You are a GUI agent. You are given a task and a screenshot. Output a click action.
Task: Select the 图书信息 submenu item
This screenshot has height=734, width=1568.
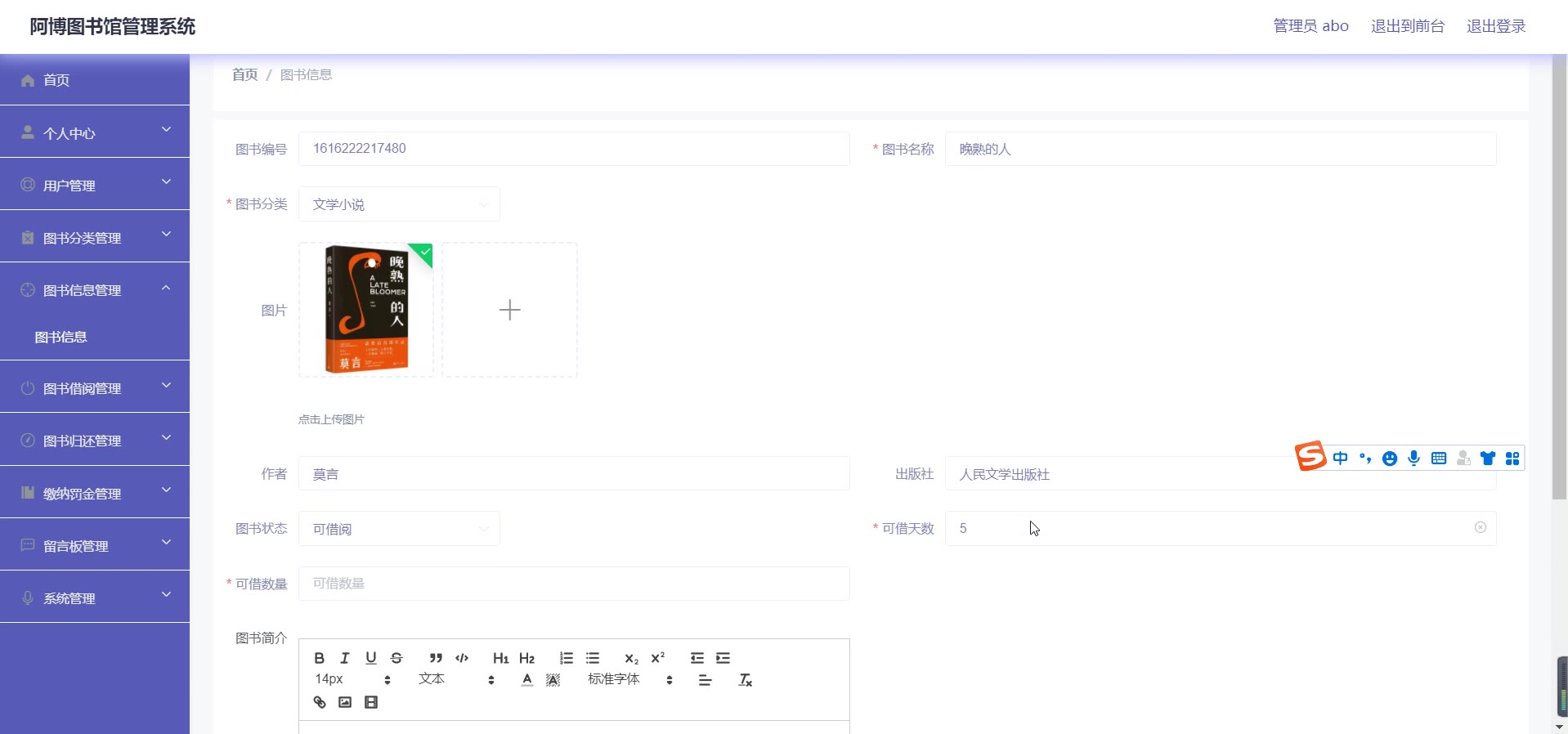point(95,337)
